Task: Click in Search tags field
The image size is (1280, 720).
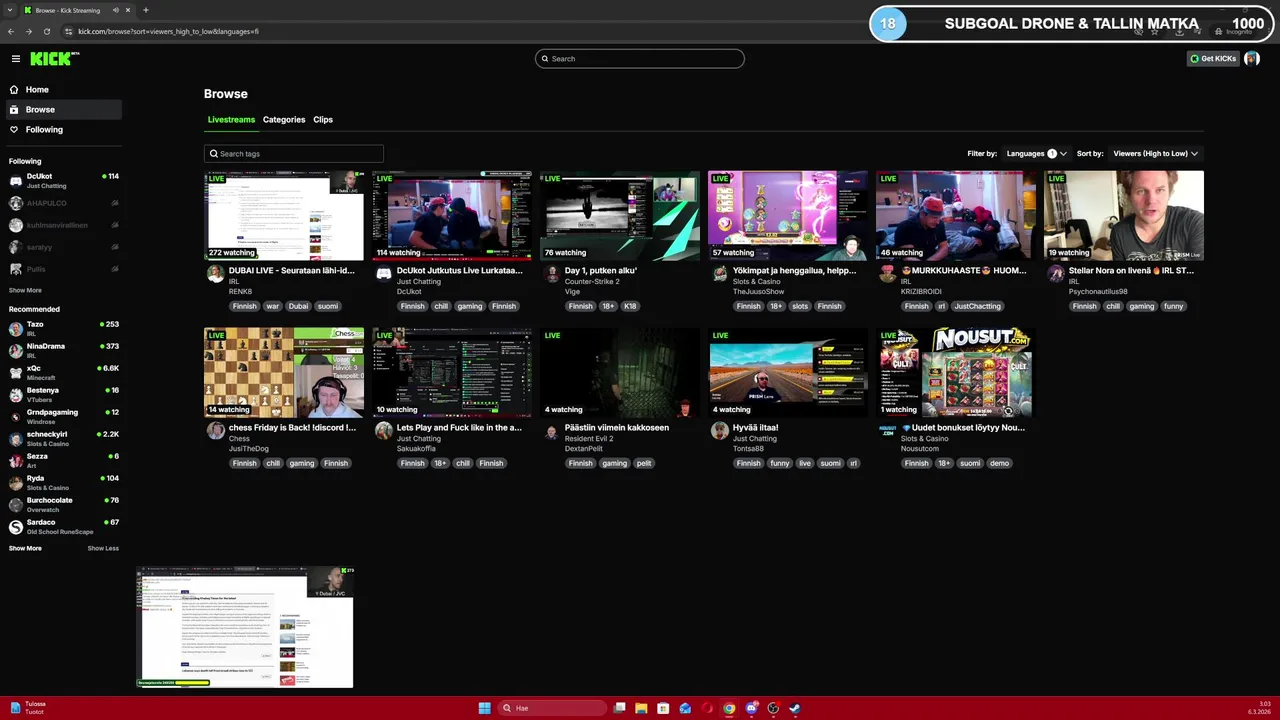Action: tap(293, 154)
